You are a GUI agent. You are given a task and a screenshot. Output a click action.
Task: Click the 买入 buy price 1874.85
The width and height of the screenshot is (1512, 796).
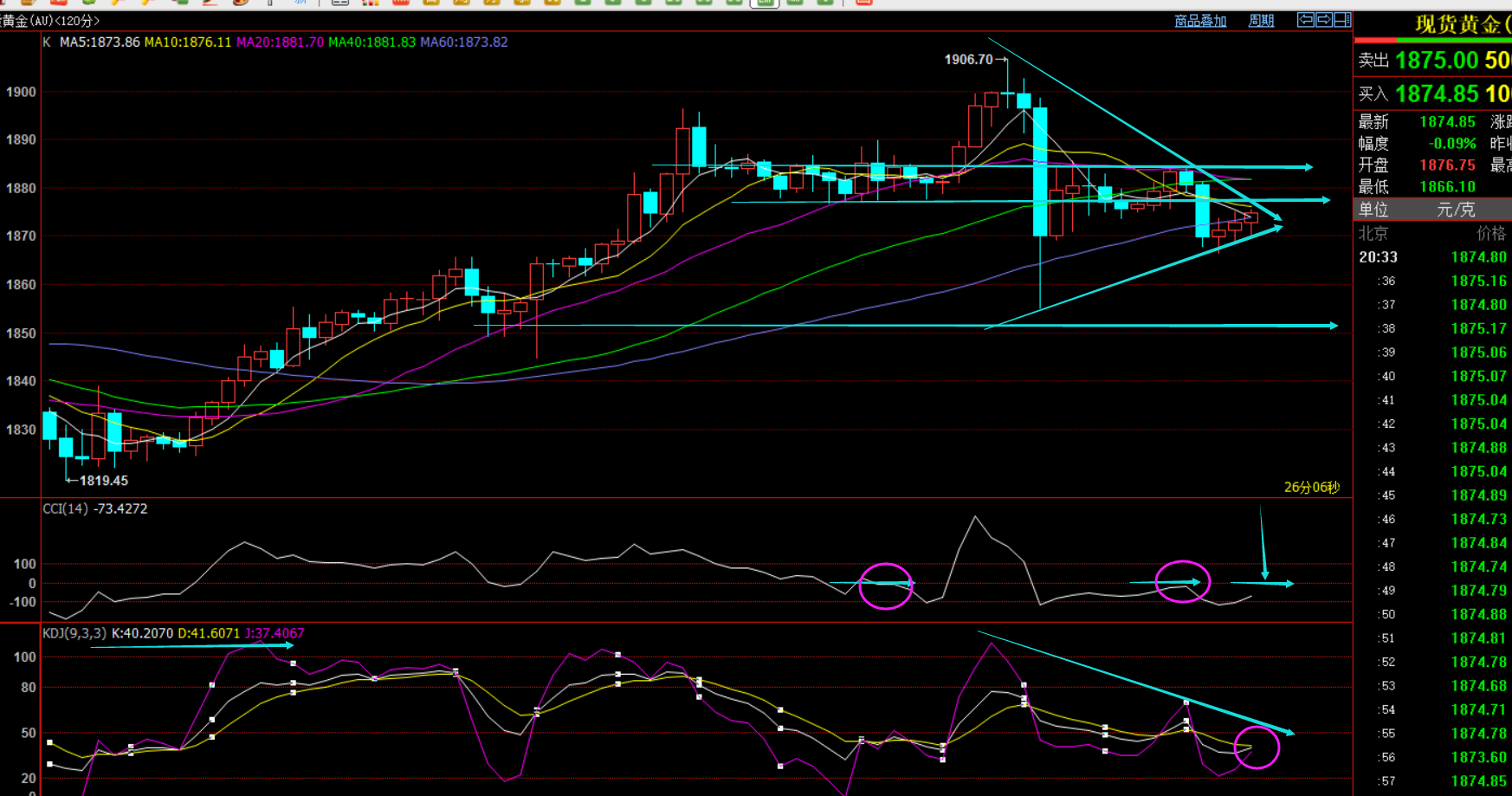point(1437,94)
